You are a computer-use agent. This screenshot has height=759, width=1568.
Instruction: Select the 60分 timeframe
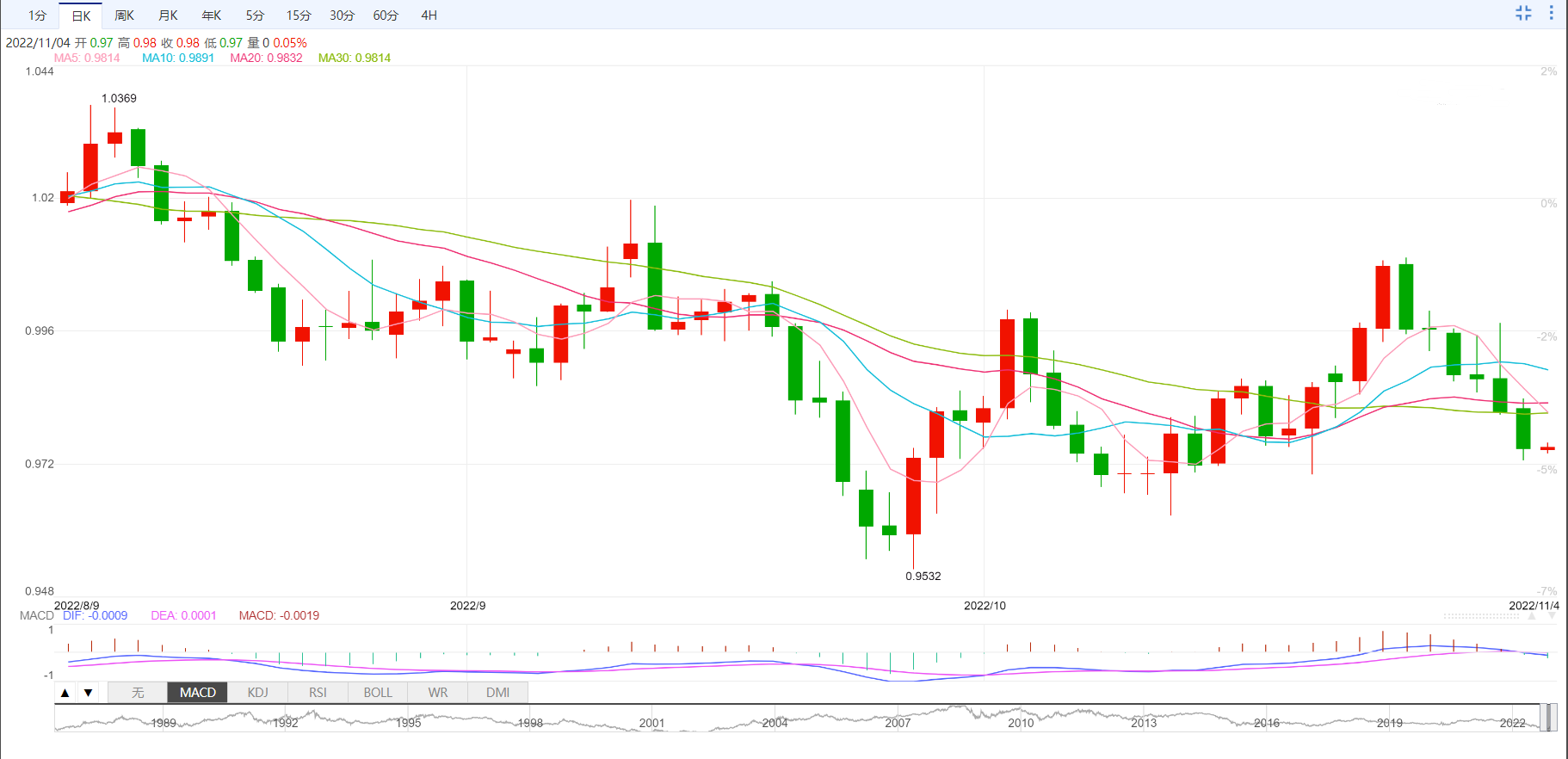click(x=386, y=15)
